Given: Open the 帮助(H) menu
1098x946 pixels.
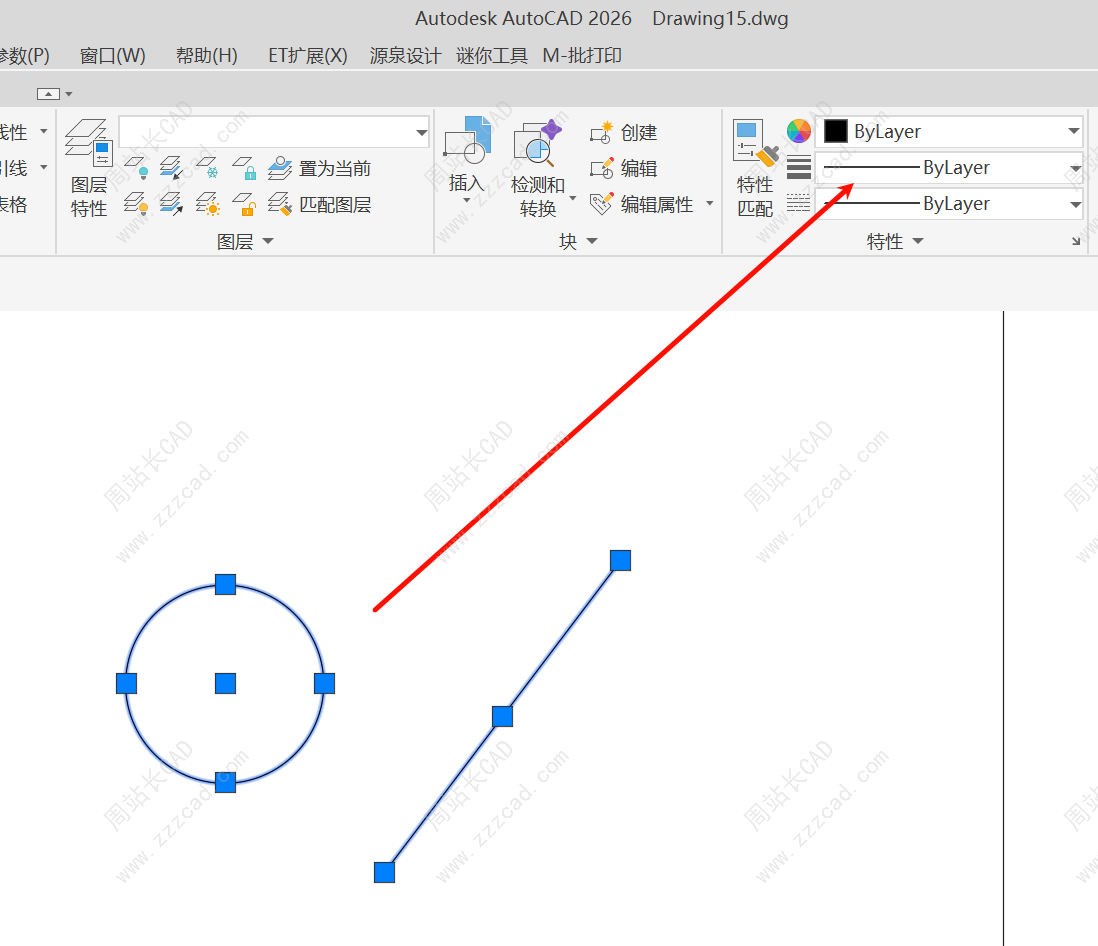Looking at the screenshot, I should click(x=206, y=56).
